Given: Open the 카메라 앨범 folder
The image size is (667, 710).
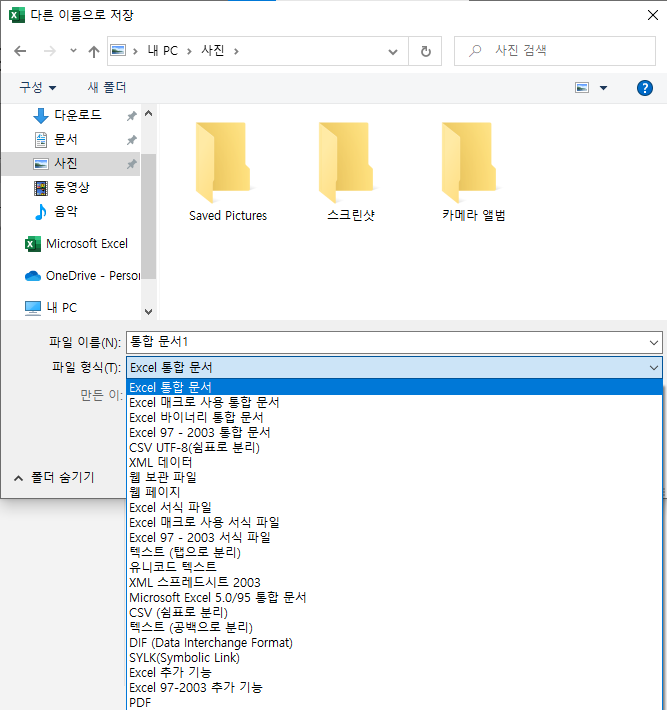Looking at the screenshot, I should (474, 172).
